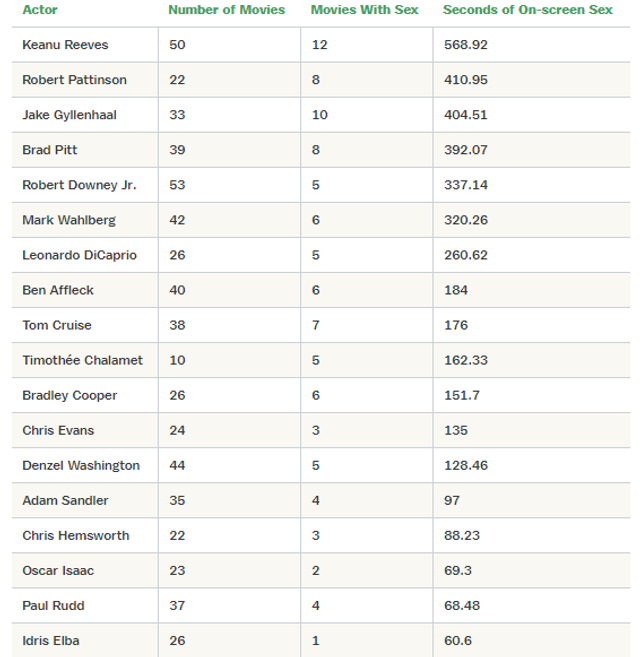Select the Keanu Reeves name cell
This screenshot has width=640, height=657.
coord(65,45)
